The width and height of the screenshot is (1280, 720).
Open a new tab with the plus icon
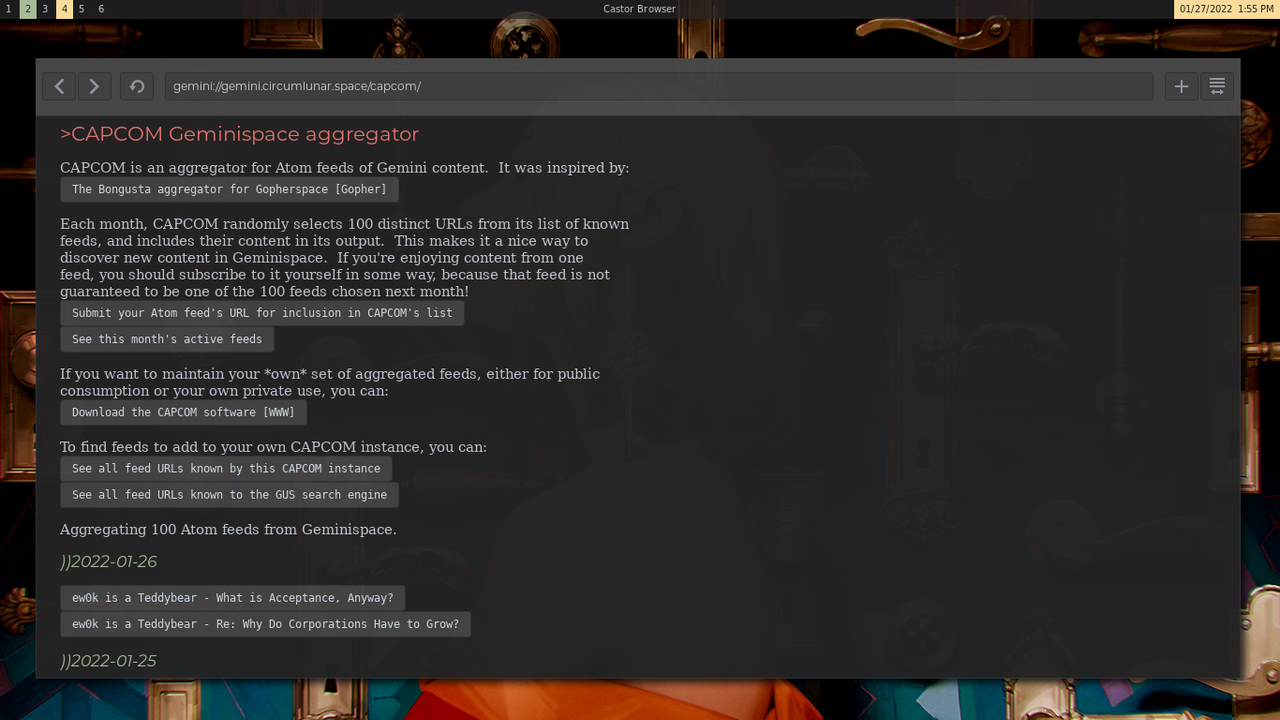coord(1181,86)
